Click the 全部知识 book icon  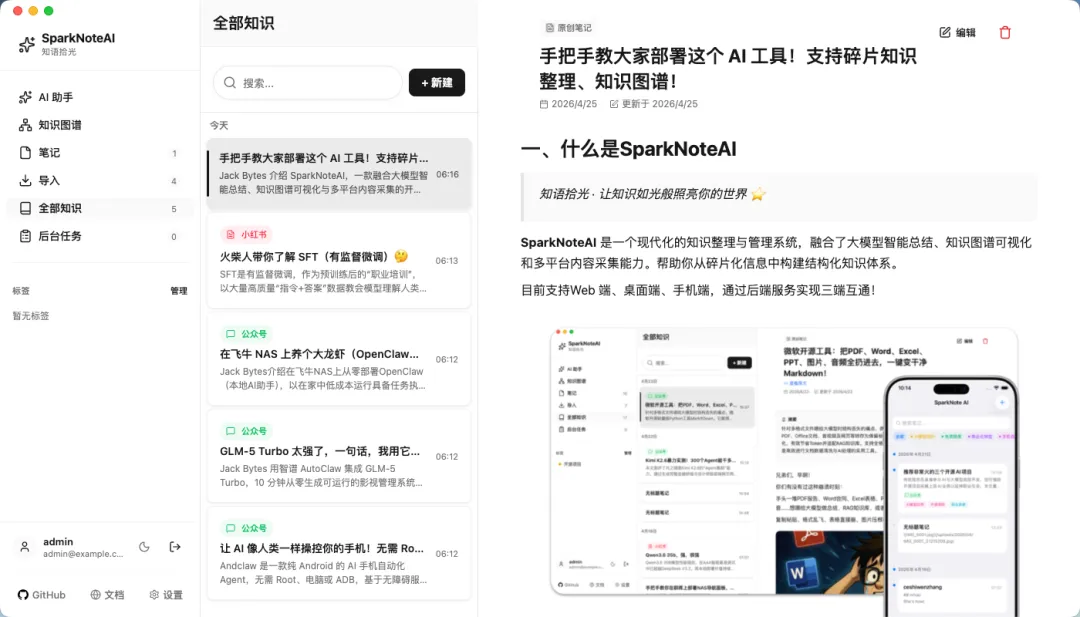click(25, 208)
